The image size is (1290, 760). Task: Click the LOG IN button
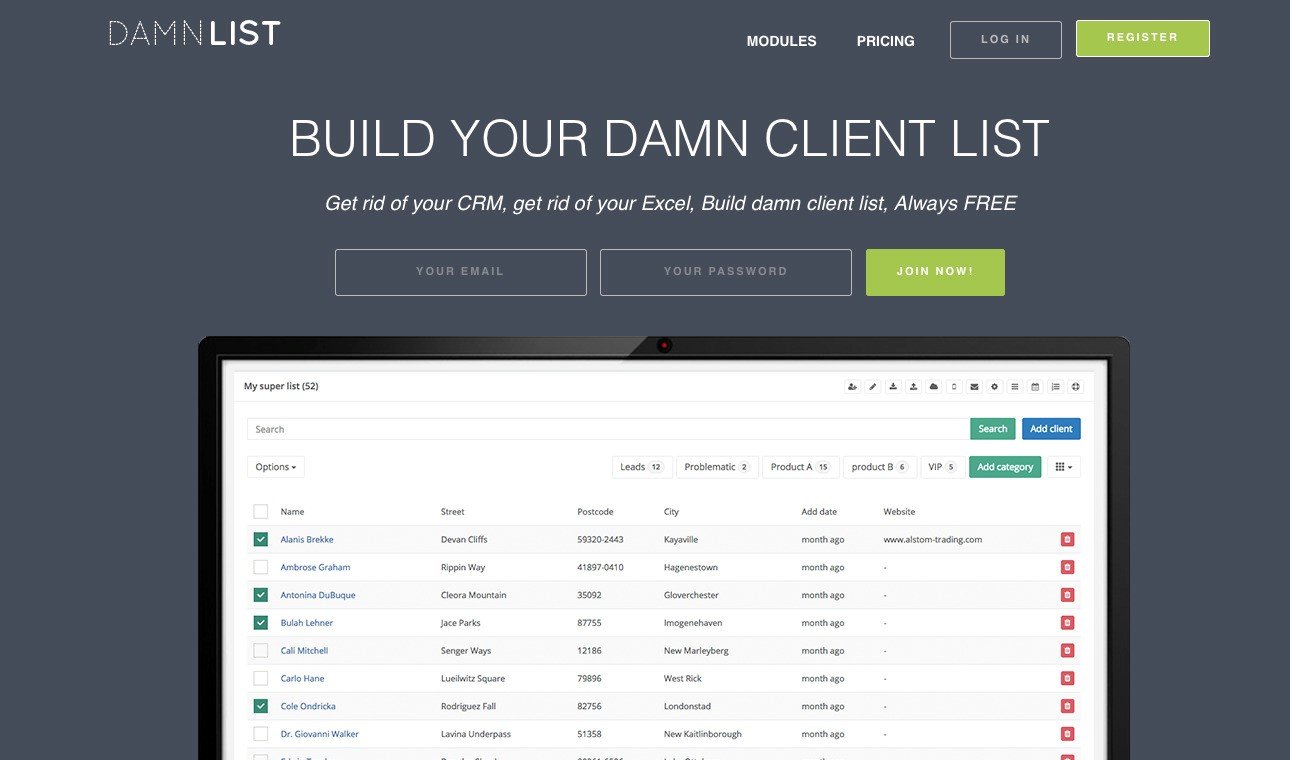tap(1006, 40)
